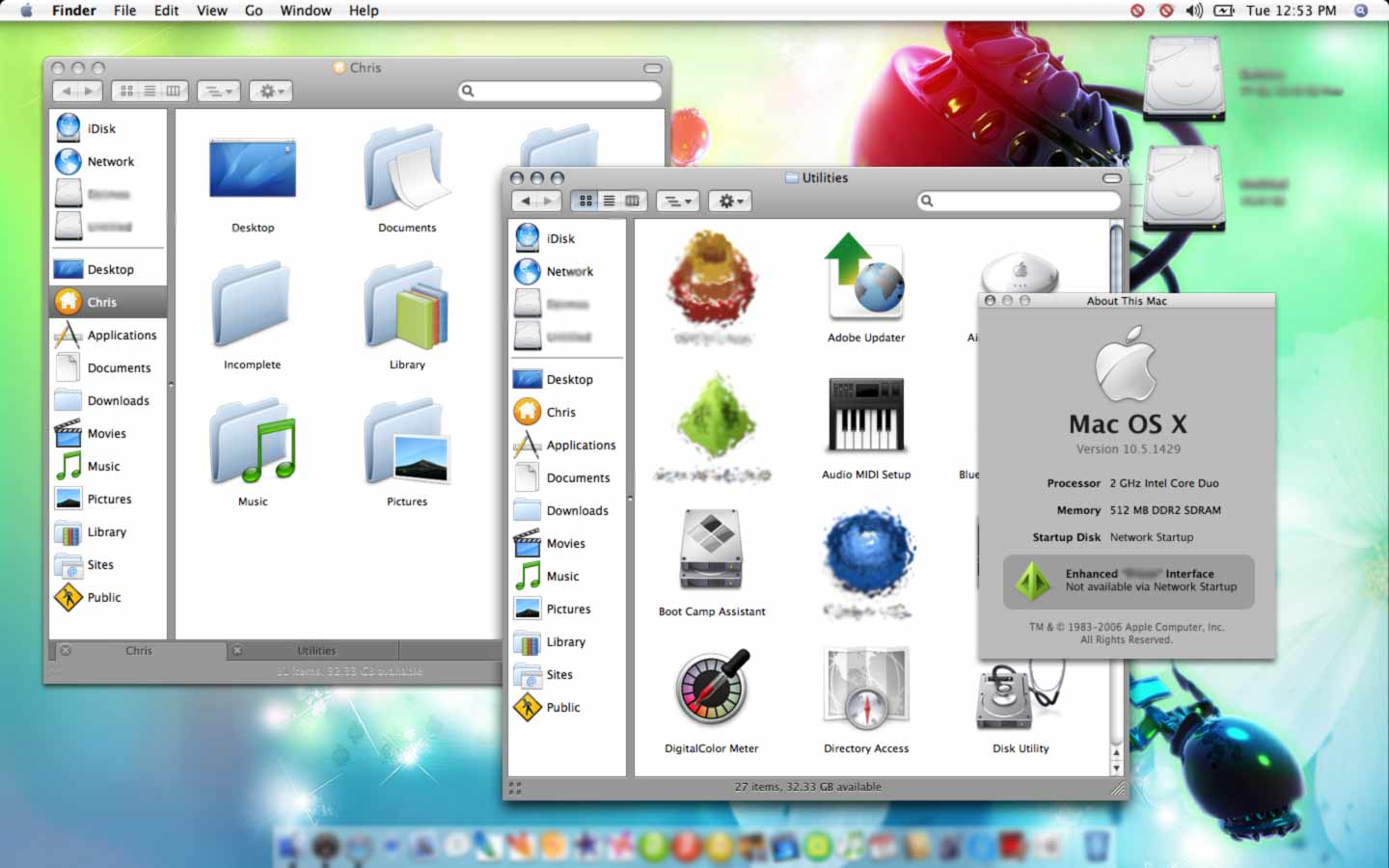Viewport: 1389px width, 868px height.
Task: Toggle the toolbar pill button in the Utilities window
Action: coord(1111,178)
